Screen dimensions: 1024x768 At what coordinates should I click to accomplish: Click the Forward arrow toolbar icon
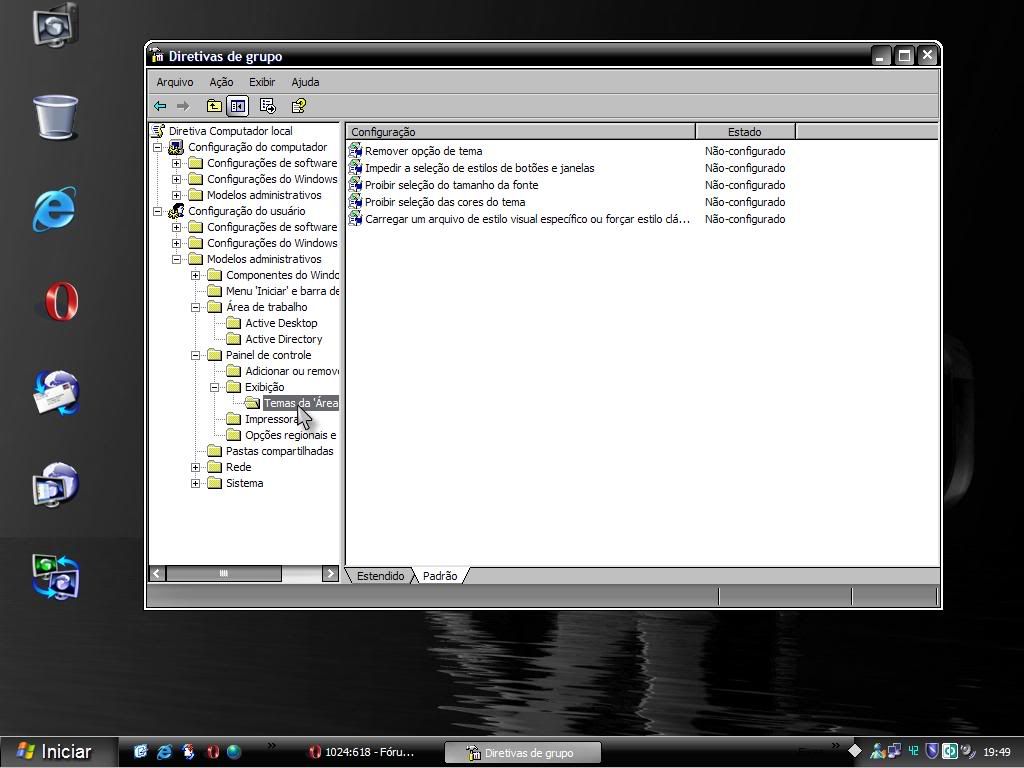pyautogui.click(x=183, y=106)
